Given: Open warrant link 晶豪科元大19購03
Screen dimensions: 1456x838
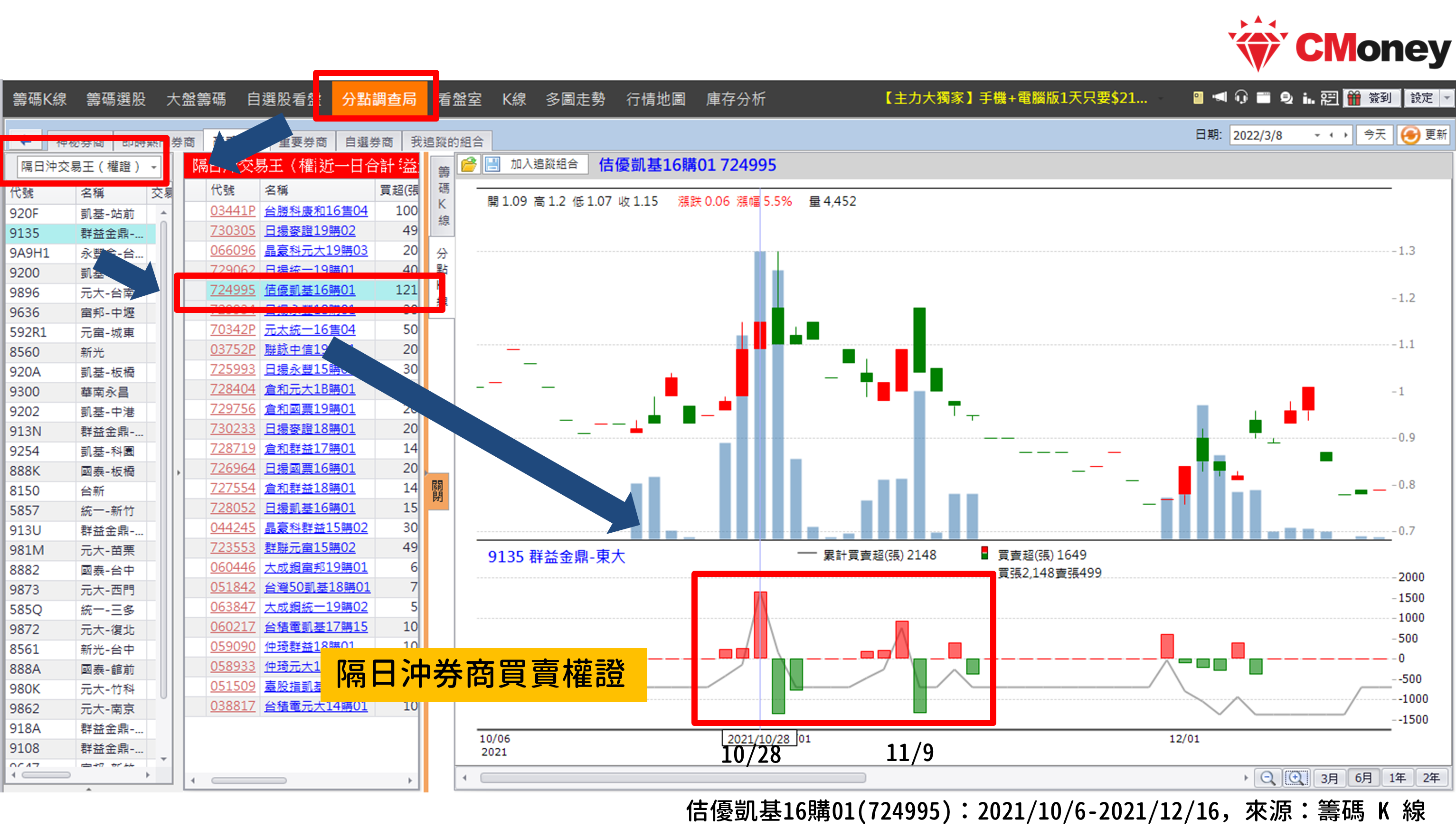Looking at the screenshot, I should tap(315, 250).
